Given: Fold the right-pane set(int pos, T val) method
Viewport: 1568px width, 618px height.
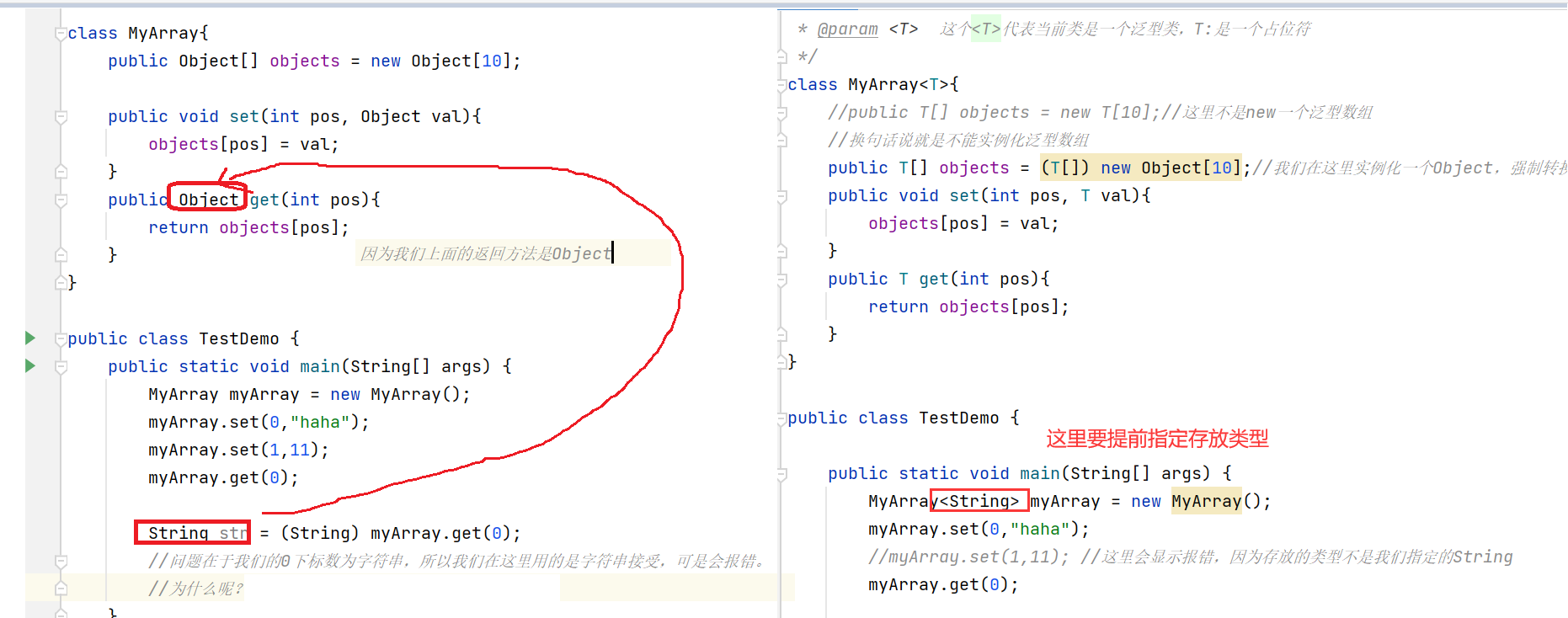Looking at the screenshot, I should click(781, 196).
